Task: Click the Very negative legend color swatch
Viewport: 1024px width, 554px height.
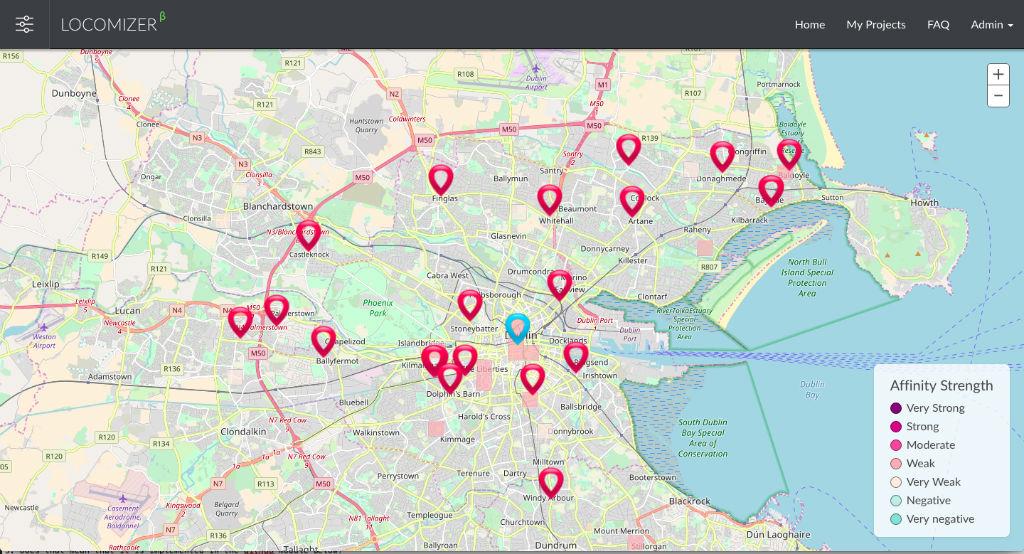Action: click(896, 519)
